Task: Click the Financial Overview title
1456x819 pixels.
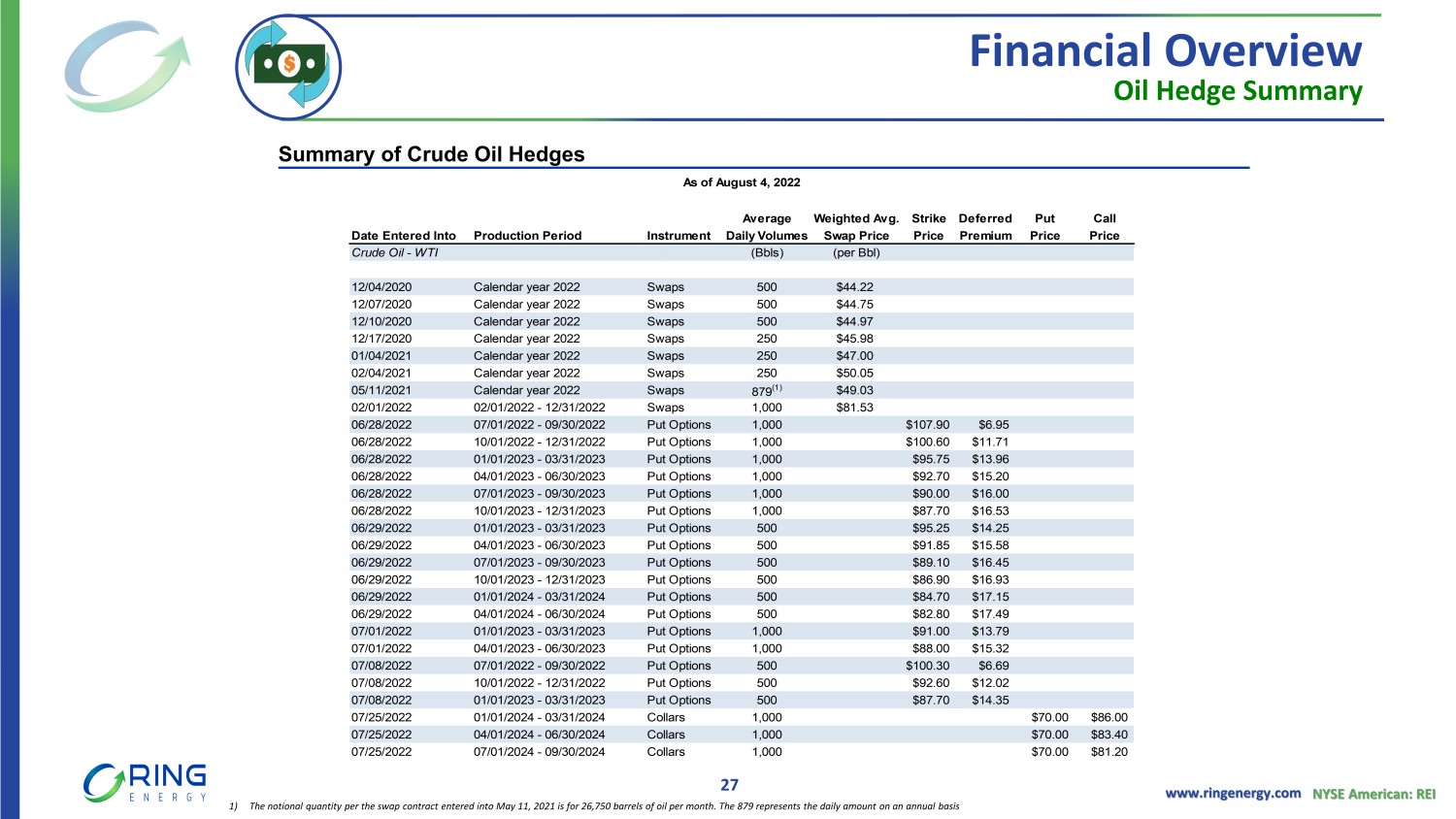Action: pos(1165,50)
